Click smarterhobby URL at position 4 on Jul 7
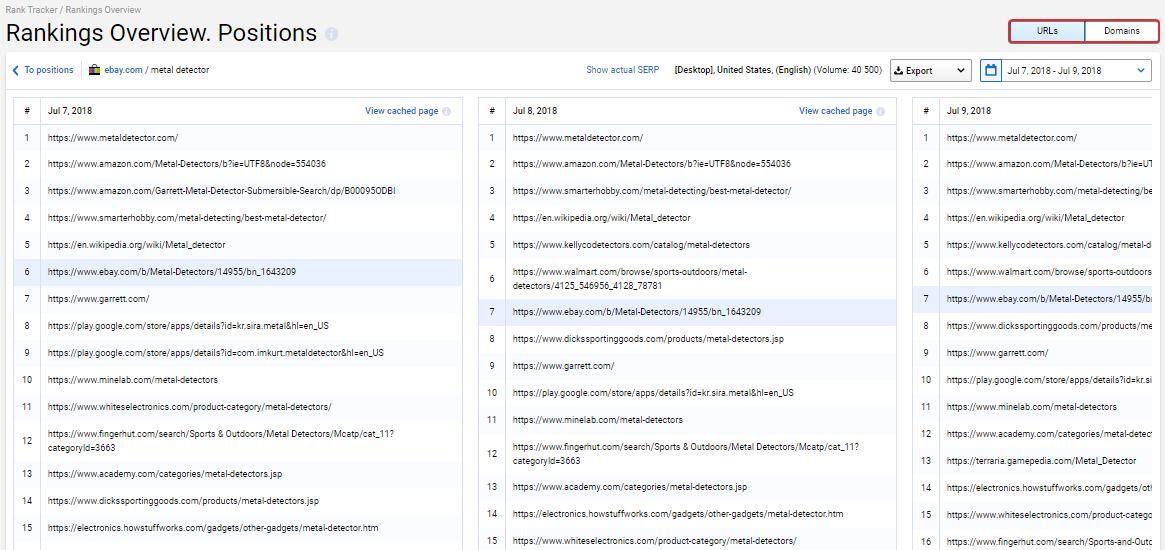Screen dimensions: 1165x550 186,218
